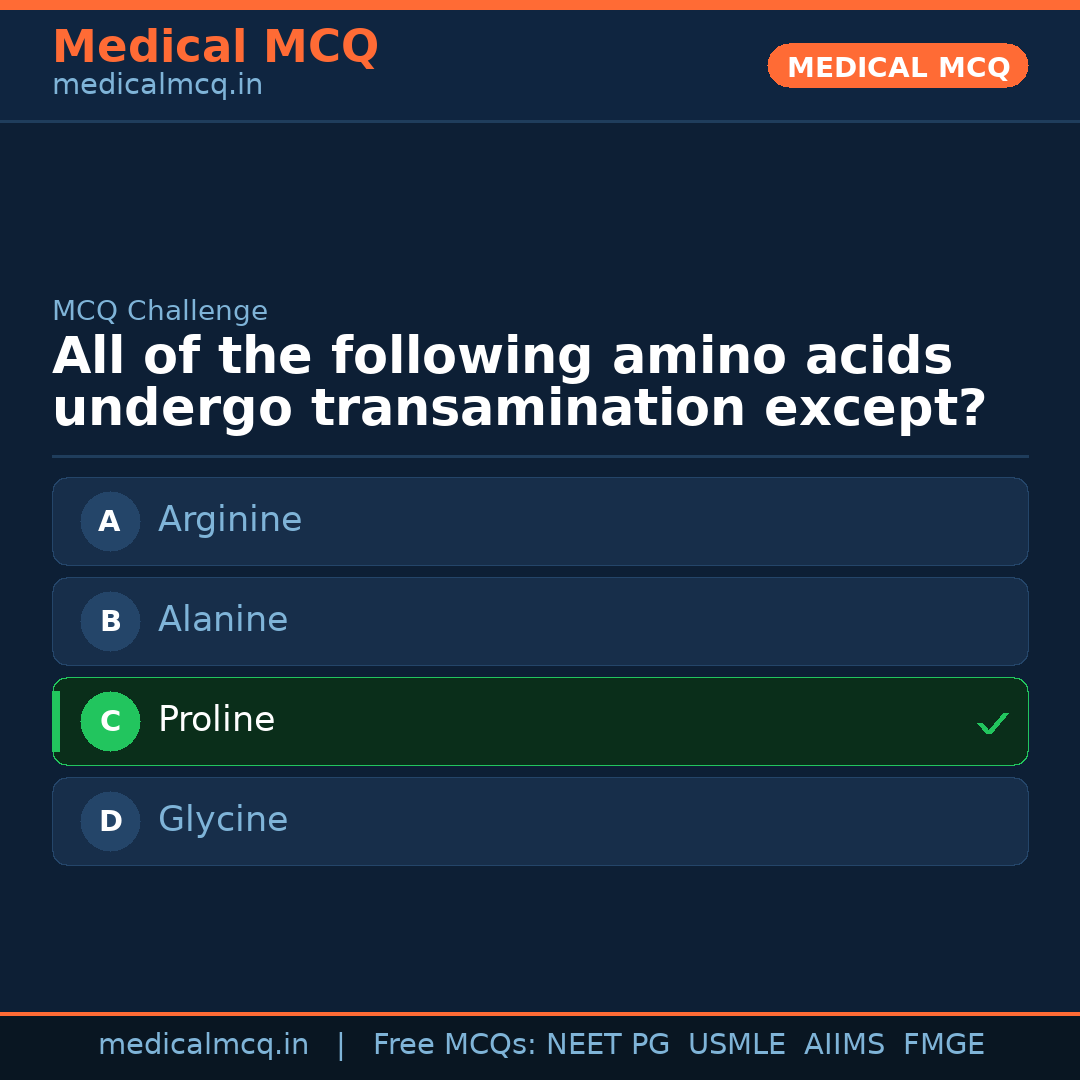Click USMLE in footer
Screen dimensions: 1080x1080
(736, 1045)
